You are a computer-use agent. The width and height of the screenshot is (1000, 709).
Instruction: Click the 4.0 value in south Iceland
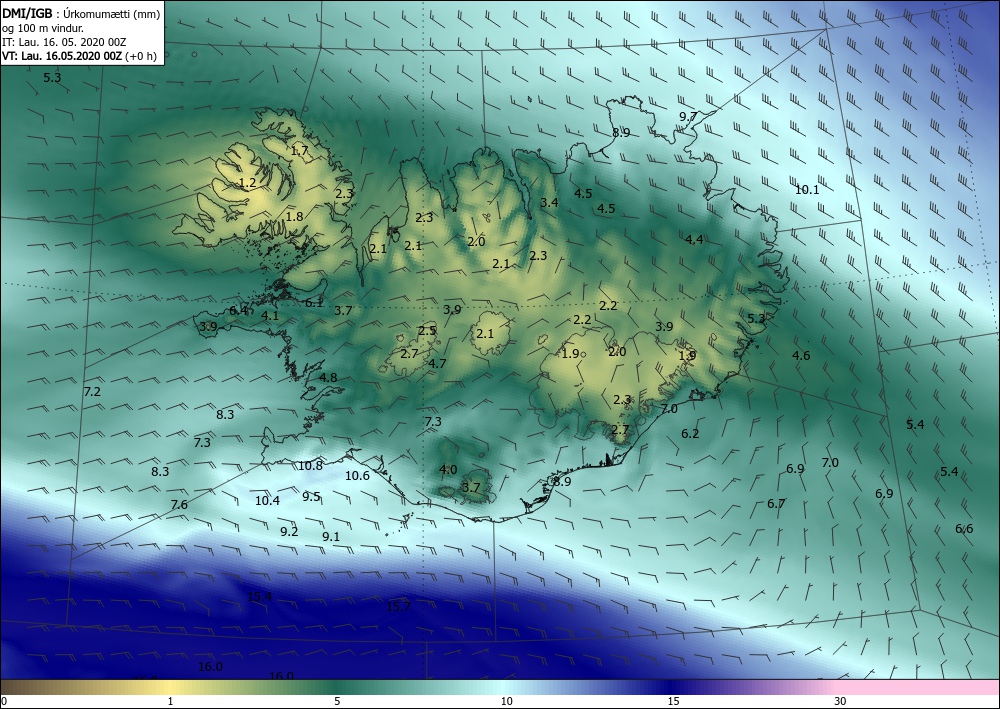tap(448, 470)
